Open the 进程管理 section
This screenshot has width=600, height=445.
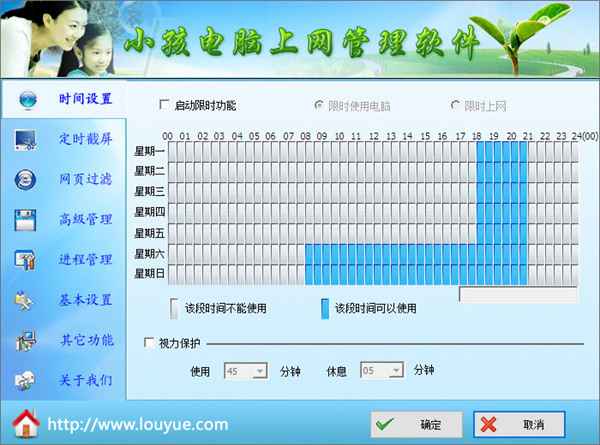click(x=85, y=259)
